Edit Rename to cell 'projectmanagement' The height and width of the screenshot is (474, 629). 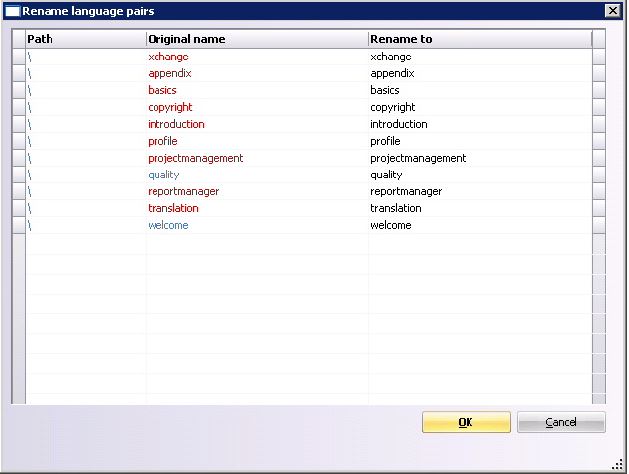480,158
